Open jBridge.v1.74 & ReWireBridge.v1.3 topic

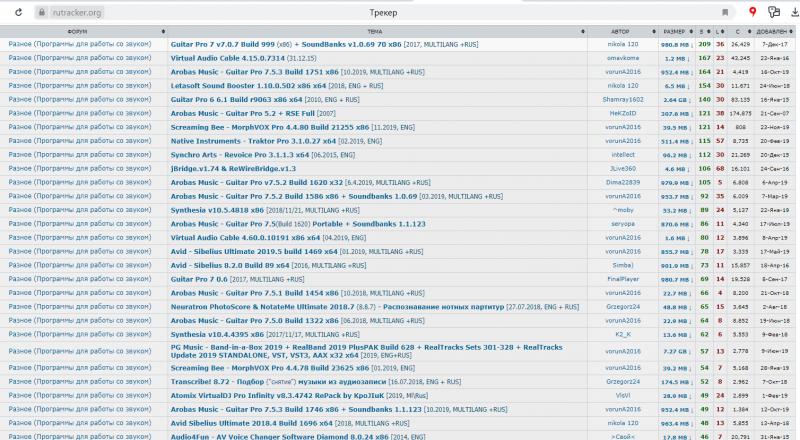(233, 168)
